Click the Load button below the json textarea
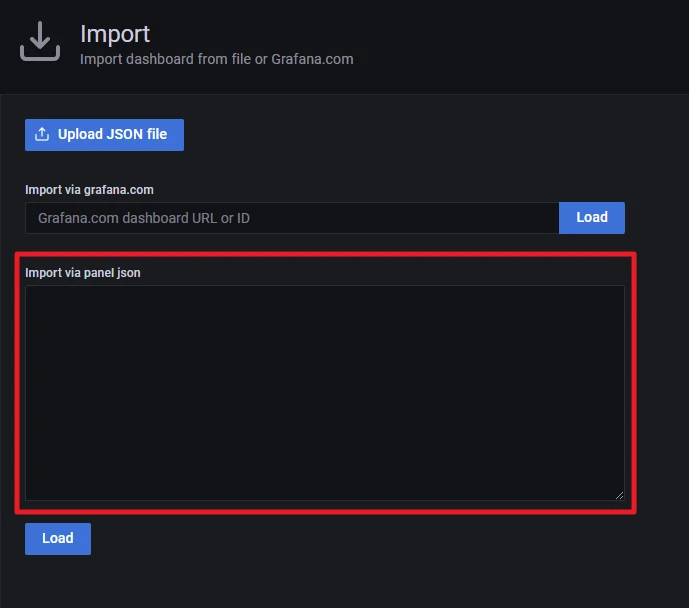The height and width of the screenshot is (608, 689). point(57,538)
